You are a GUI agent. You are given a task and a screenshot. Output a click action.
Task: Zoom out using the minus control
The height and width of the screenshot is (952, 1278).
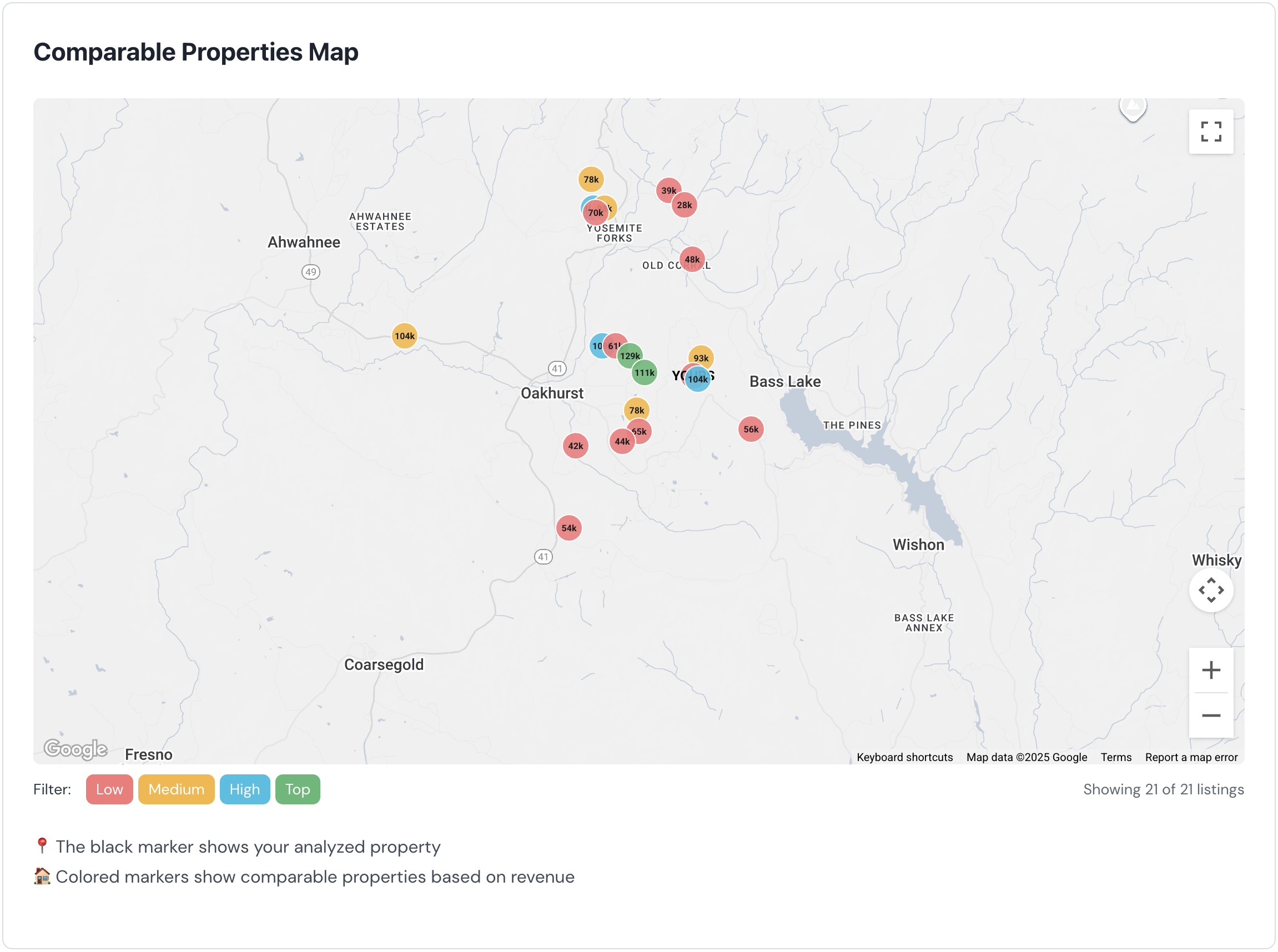coord(1211,715)
